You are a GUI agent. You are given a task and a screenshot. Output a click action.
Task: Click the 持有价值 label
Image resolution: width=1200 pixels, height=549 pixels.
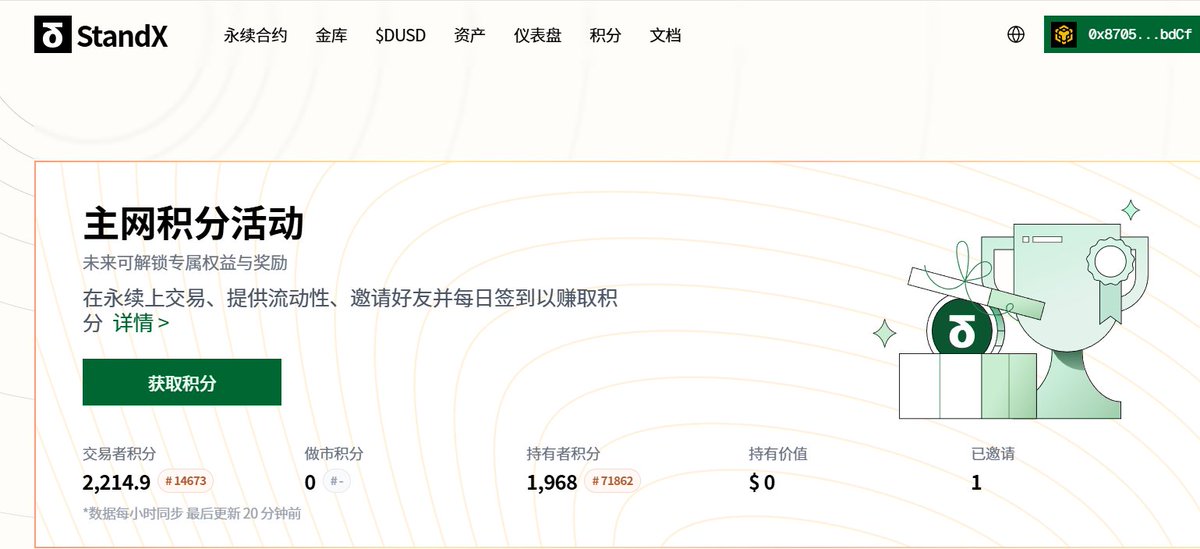pyautogui.click(x=778, y=454)
